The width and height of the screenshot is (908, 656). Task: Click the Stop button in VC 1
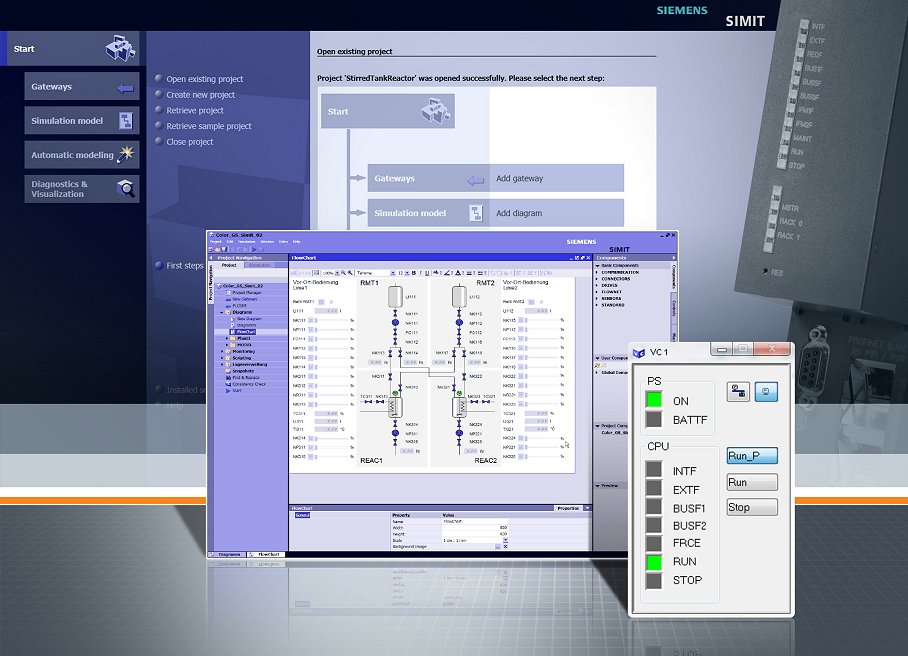(752, 507)
